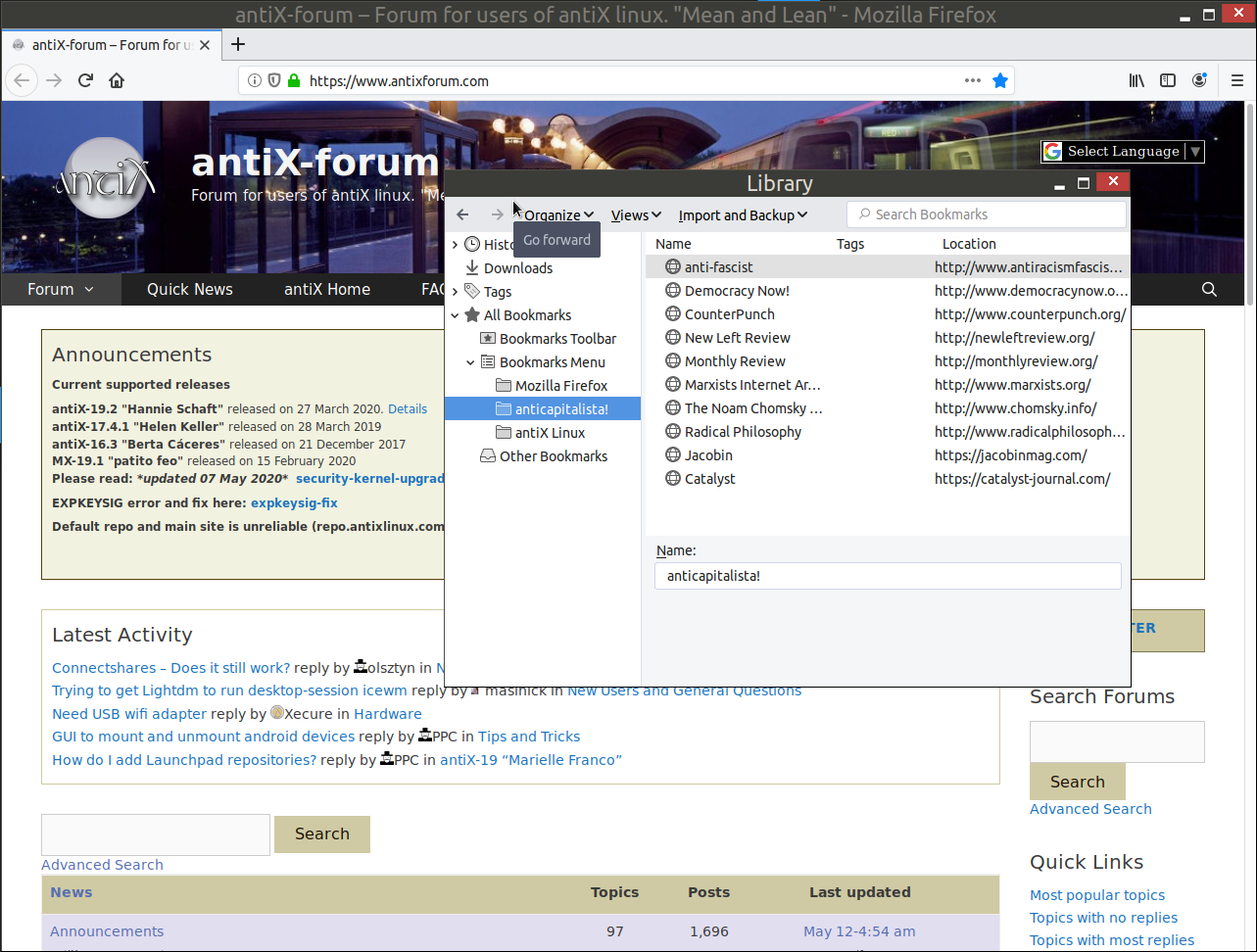Open page actions three-dots menu
This screenshot has height=952, width=1257.
pos(972,81)
